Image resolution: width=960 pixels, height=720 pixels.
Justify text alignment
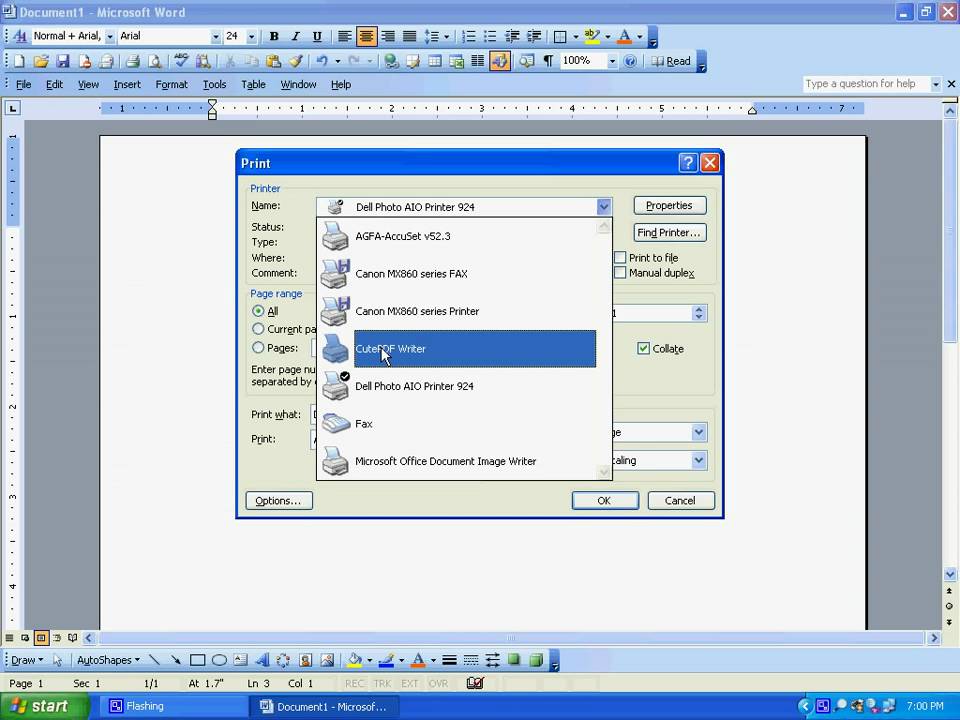410,37
